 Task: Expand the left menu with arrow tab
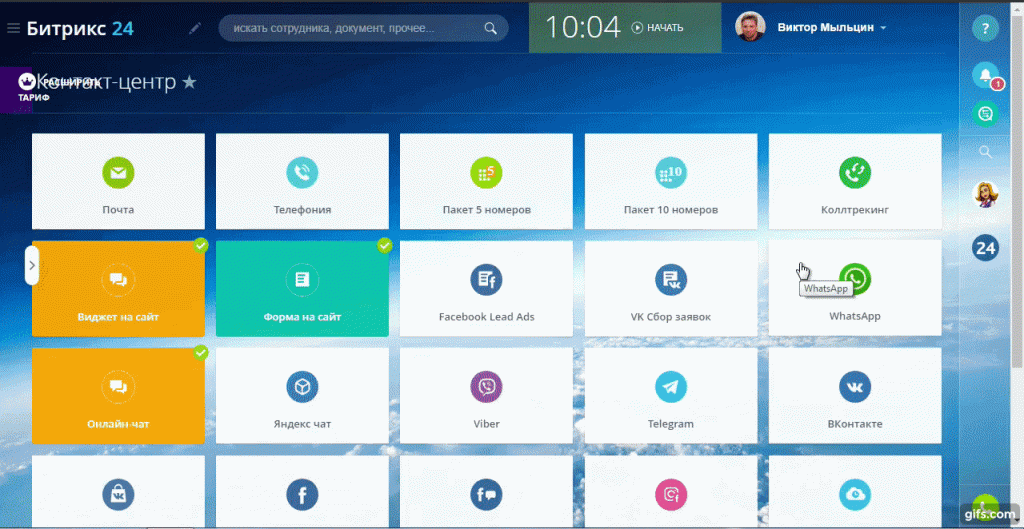(x=32, y=265)
